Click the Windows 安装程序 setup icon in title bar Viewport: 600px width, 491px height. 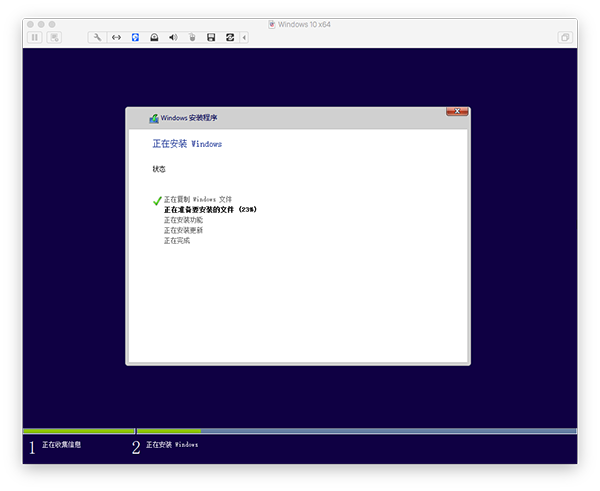coord(153,118)
